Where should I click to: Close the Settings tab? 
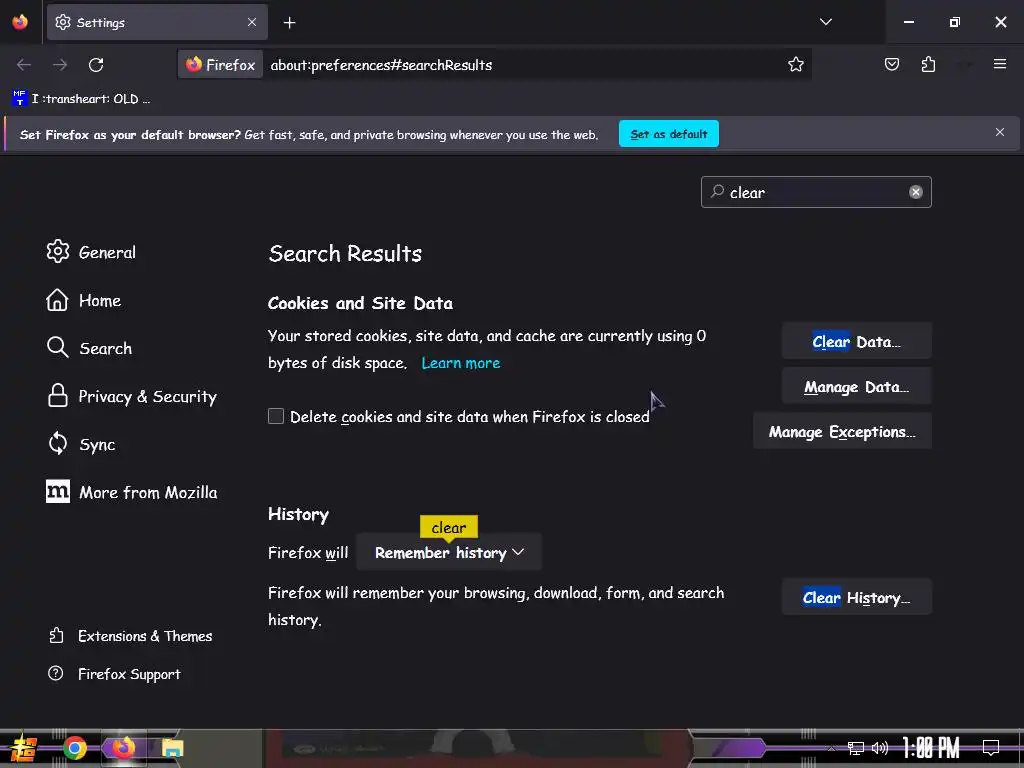click(x=252, y=22)
